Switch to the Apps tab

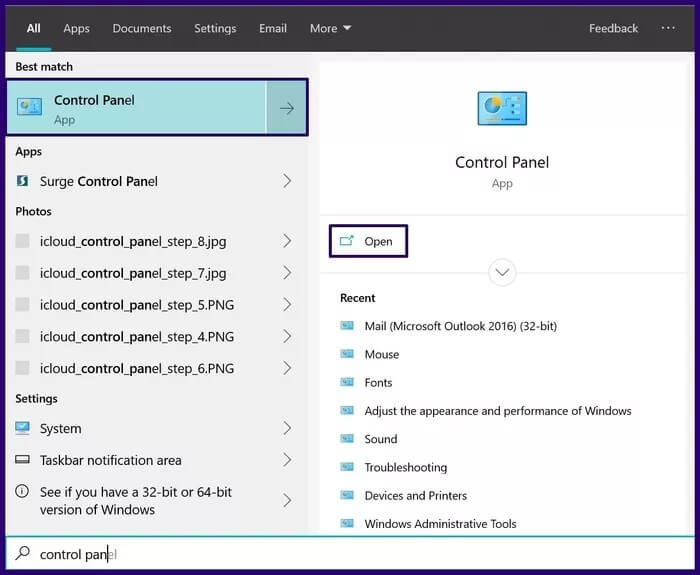click(x=76, y=29)
